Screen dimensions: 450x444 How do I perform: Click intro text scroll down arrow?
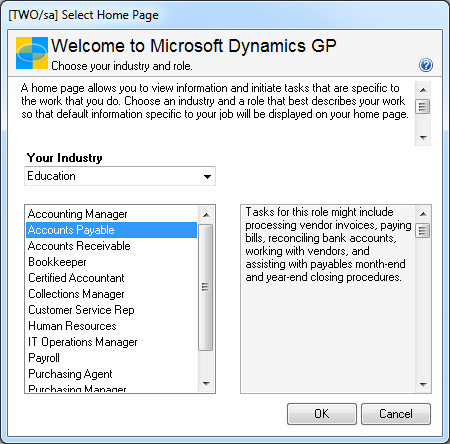(423, 137)
